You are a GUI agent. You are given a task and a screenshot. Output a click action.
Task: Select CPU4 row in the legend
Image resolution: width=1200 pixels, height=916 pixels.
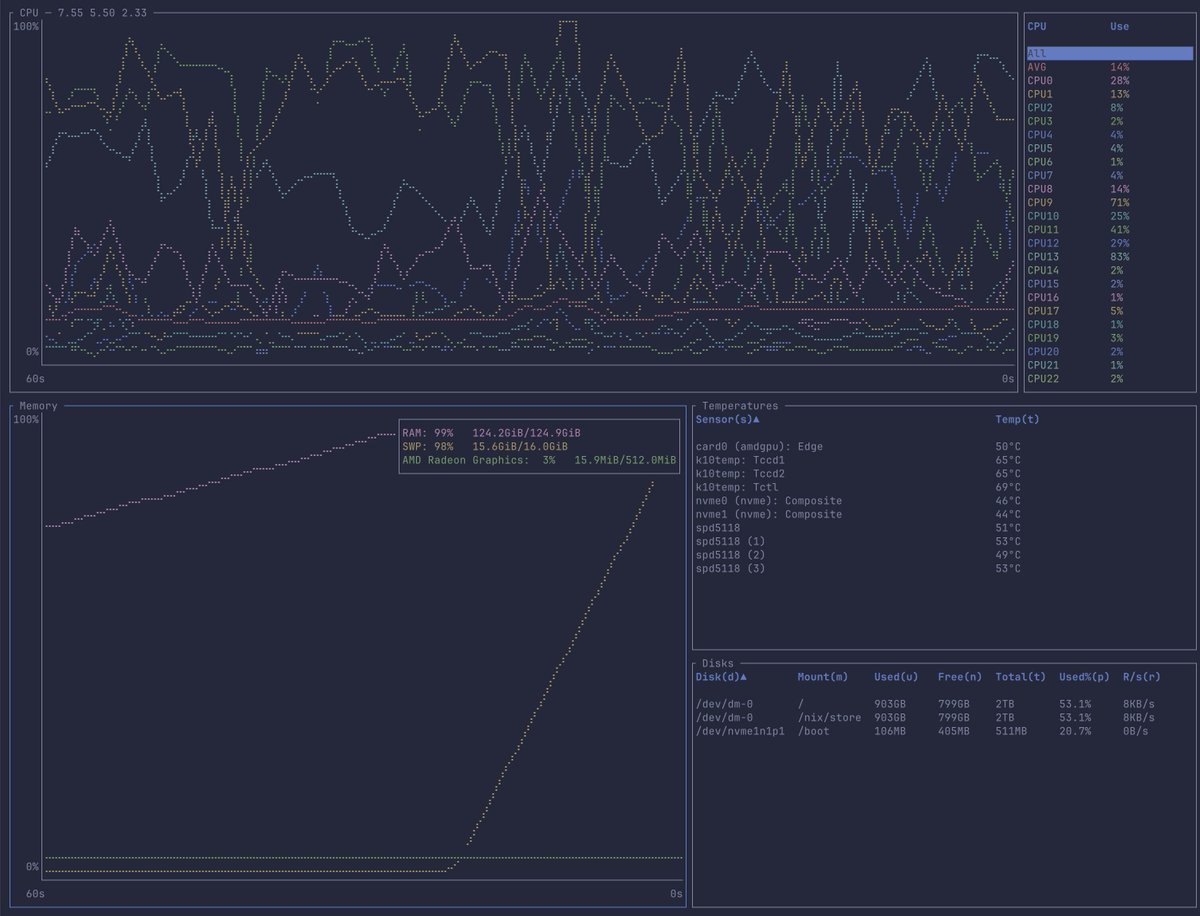coord(1108,134)
